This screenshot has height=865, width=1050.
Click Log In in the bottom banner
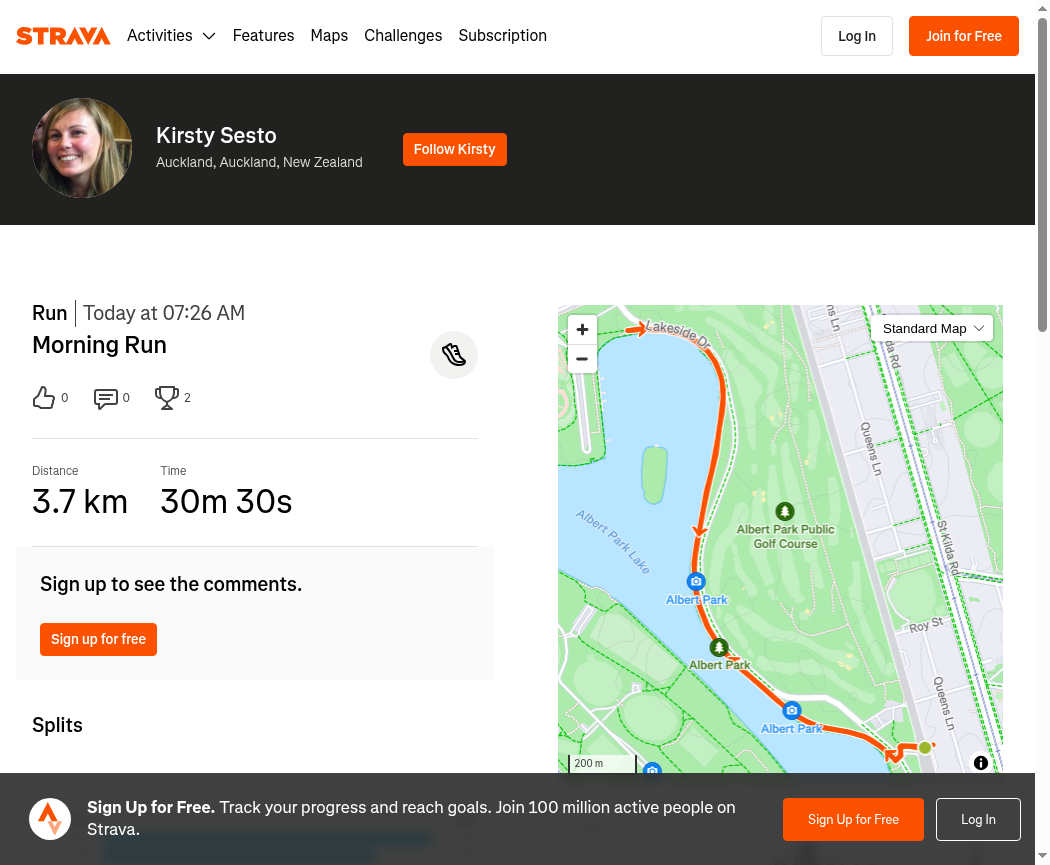click(x=978, y=819)
